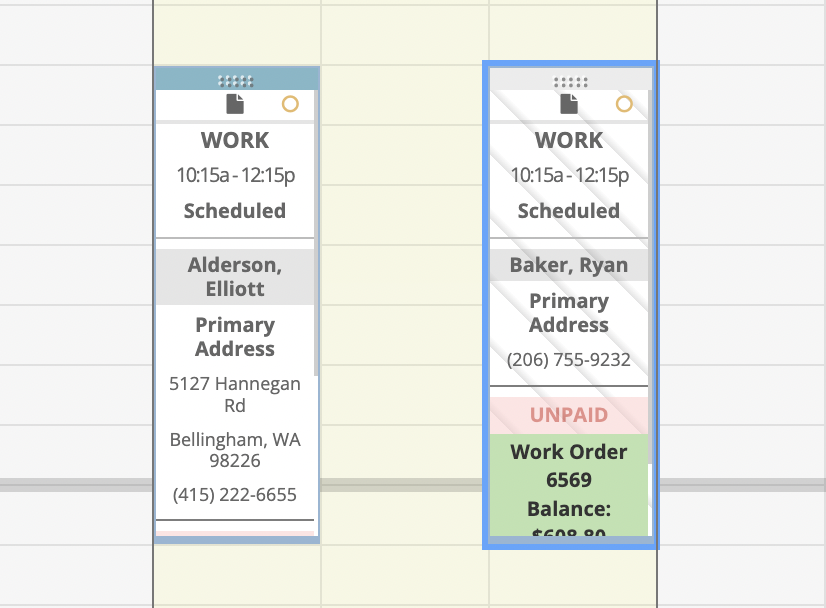Click Primary Address on Alderson's card
This screenshot has height=608, width=826.
(x=235, y=337)
